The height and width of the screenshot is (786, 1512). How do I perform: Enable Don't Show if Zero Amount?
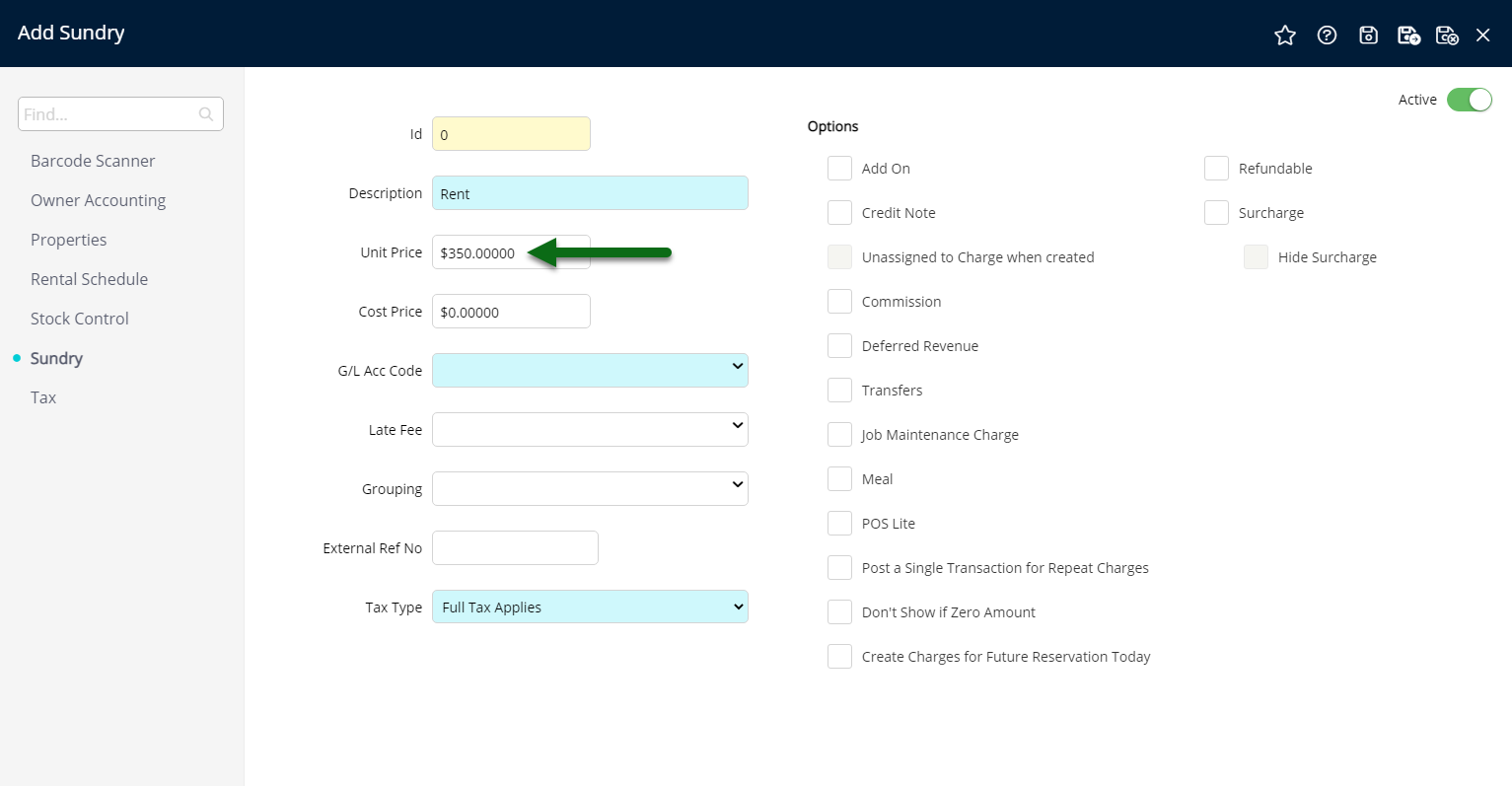(839, 611)
